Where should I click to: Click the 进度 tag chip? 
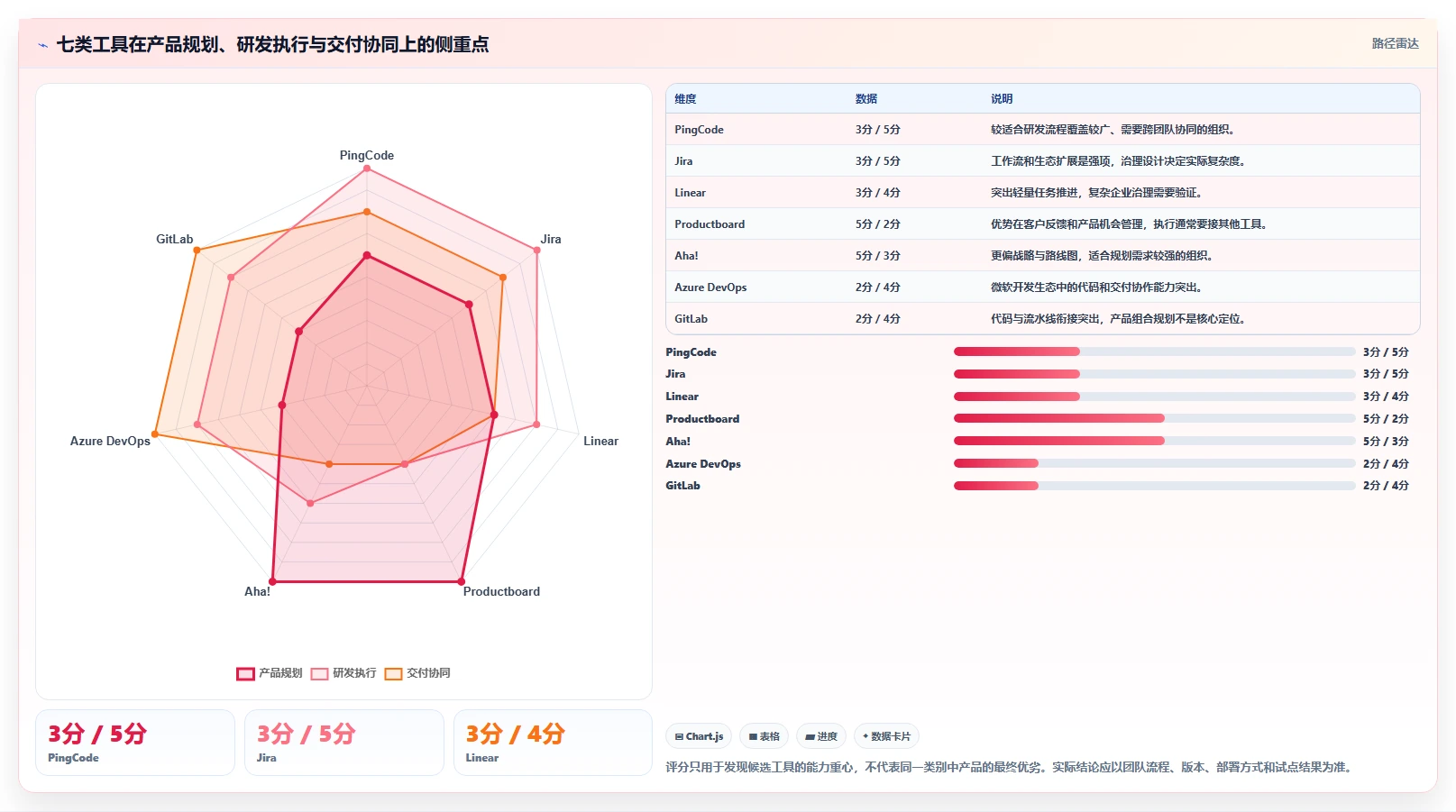click(x=821, y=736)
